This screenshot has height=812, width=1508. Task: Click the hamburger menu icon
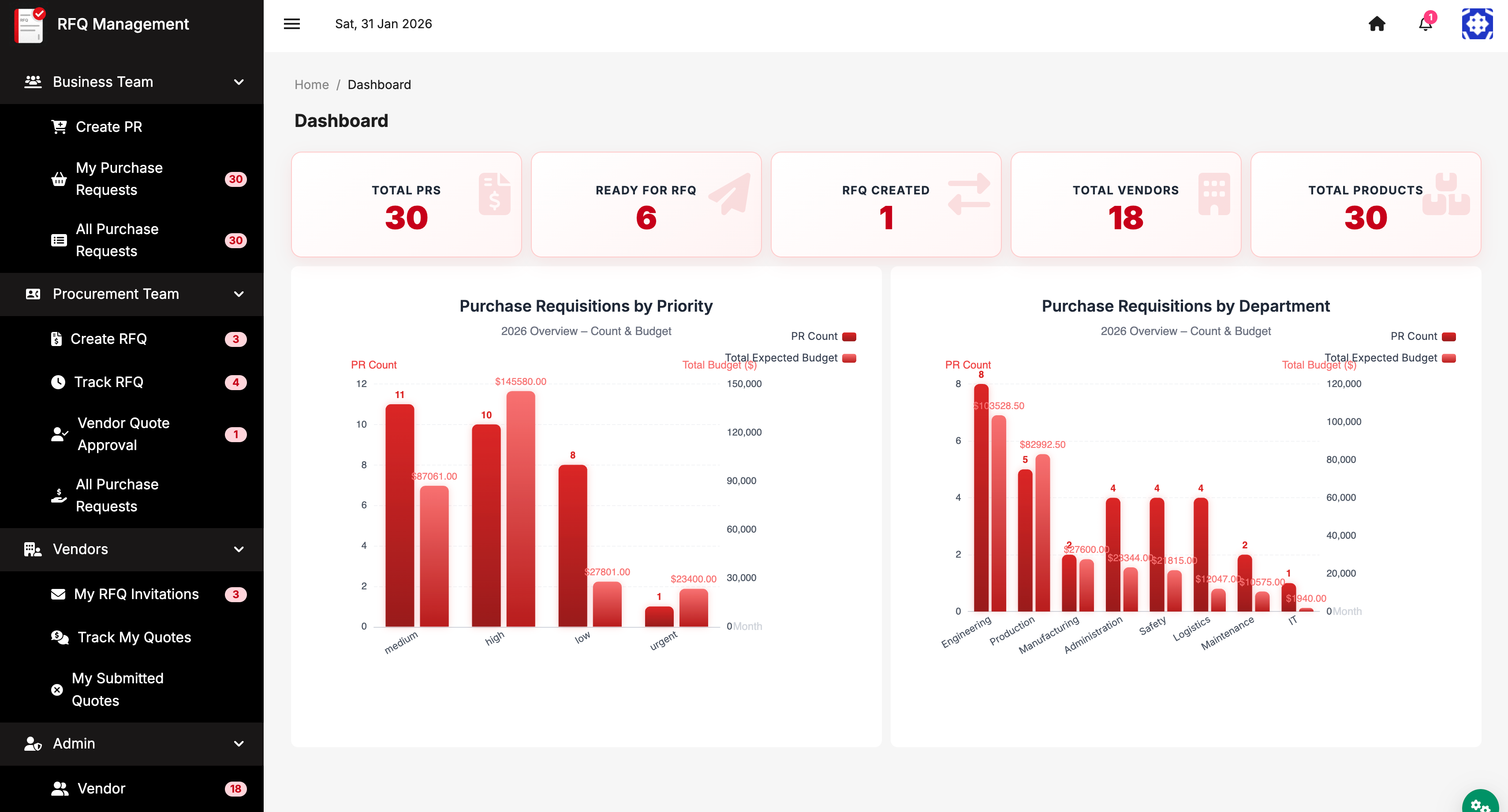coord(291,24)
